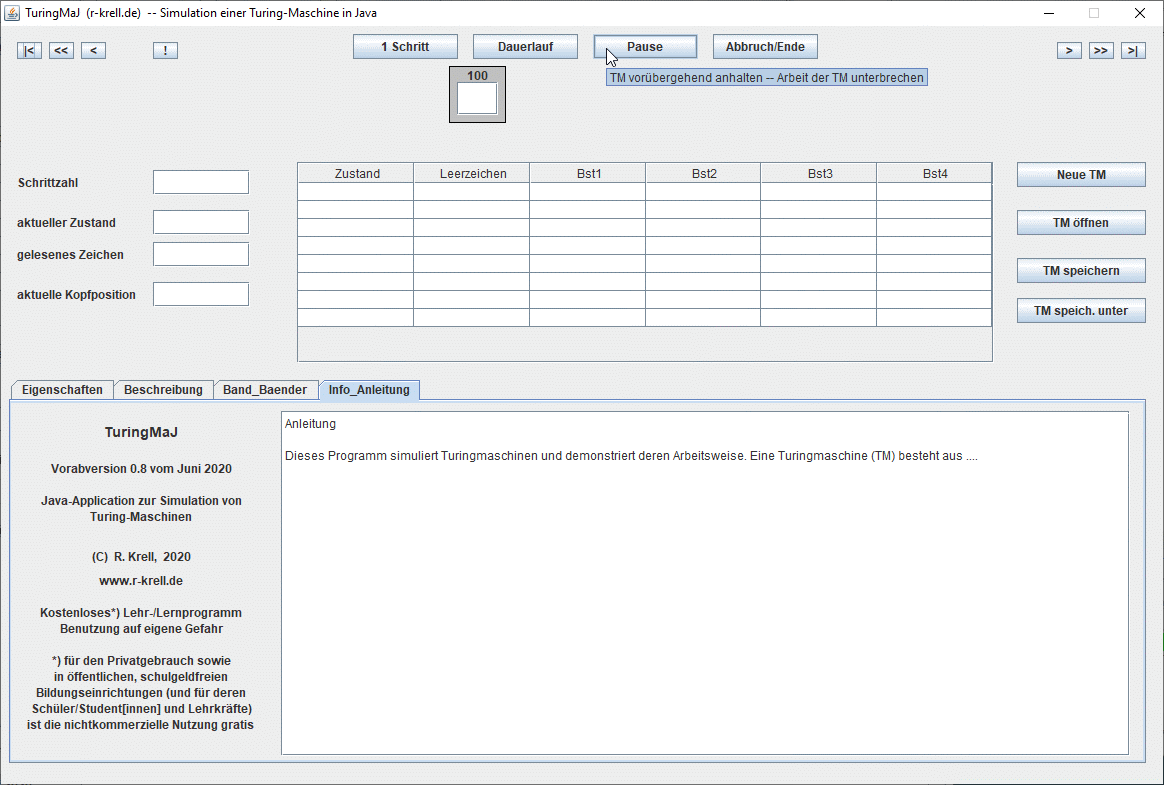
Task: Move tape one cell left with < button
Action: (93, 51)
